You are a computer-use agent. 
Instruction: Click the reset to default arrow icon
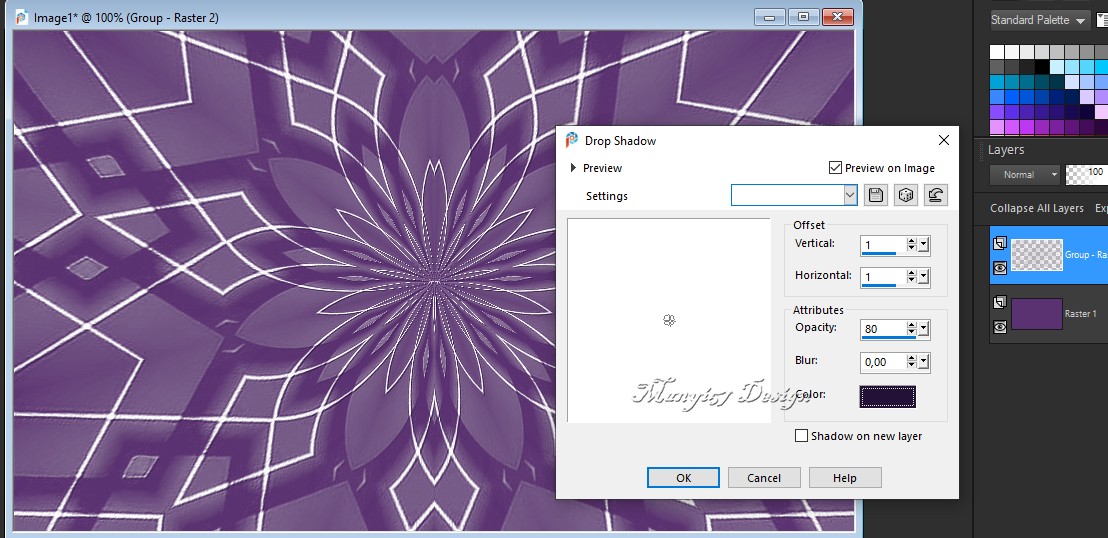[936, 195]
